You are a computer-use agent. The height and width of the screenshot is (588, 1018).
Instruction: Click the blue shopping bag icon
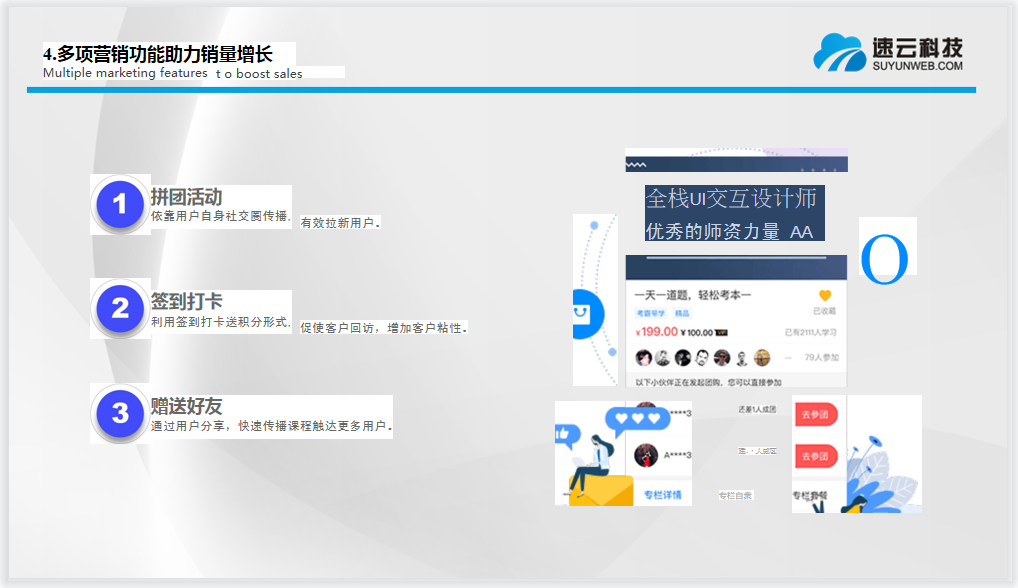[583, 314]
